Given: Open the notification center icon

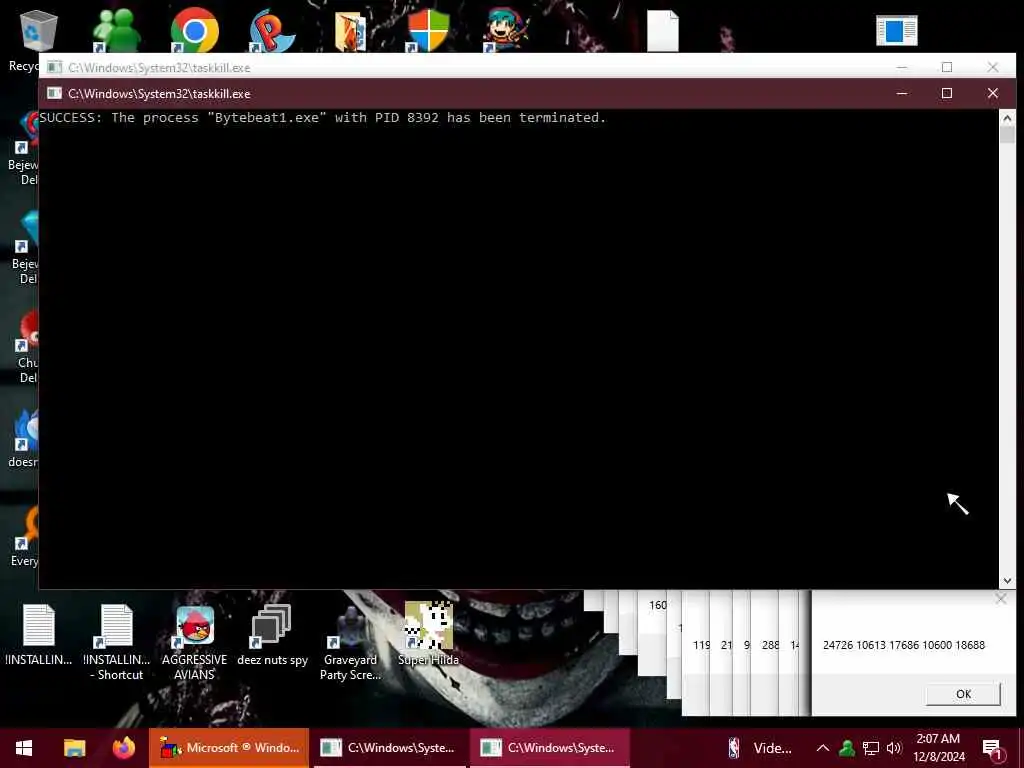Looking at the screenshot, I should tap(992, 748).
